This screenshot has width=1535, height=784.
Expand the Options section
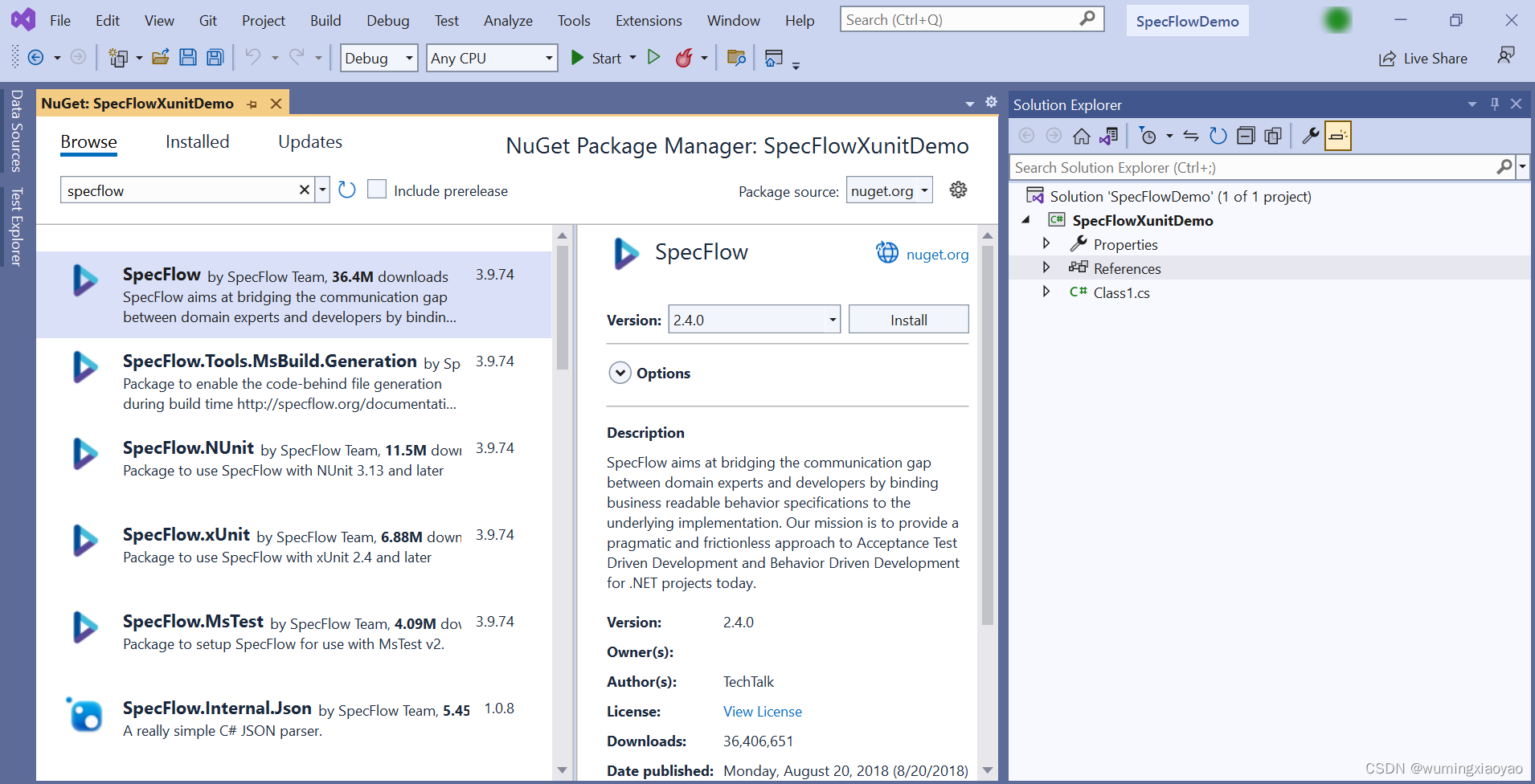pyautogui.click(x=620, y=373)
